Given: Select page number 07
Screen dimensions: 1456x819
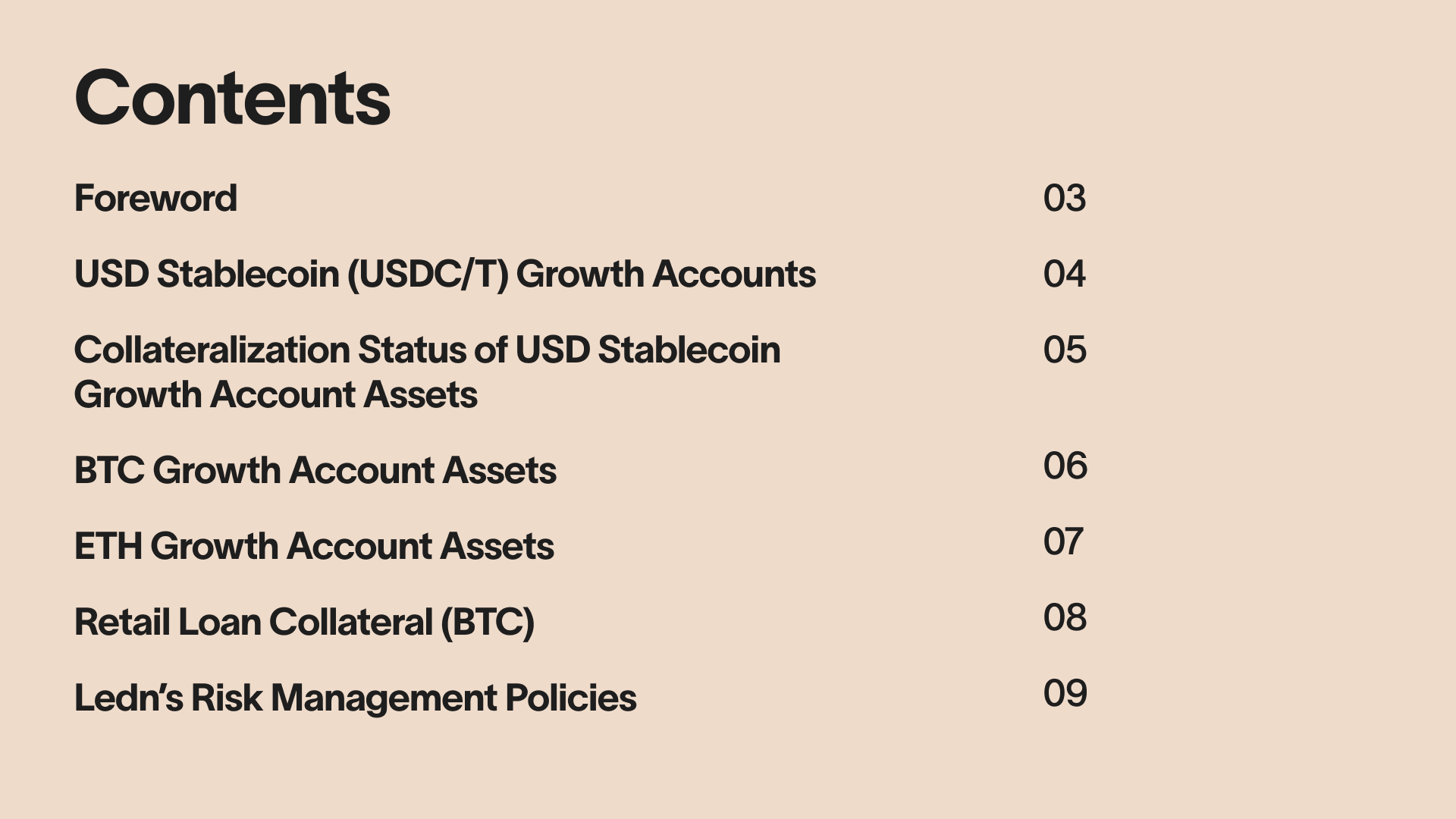Looking at the screenshot, I should tap(1063, 542).
